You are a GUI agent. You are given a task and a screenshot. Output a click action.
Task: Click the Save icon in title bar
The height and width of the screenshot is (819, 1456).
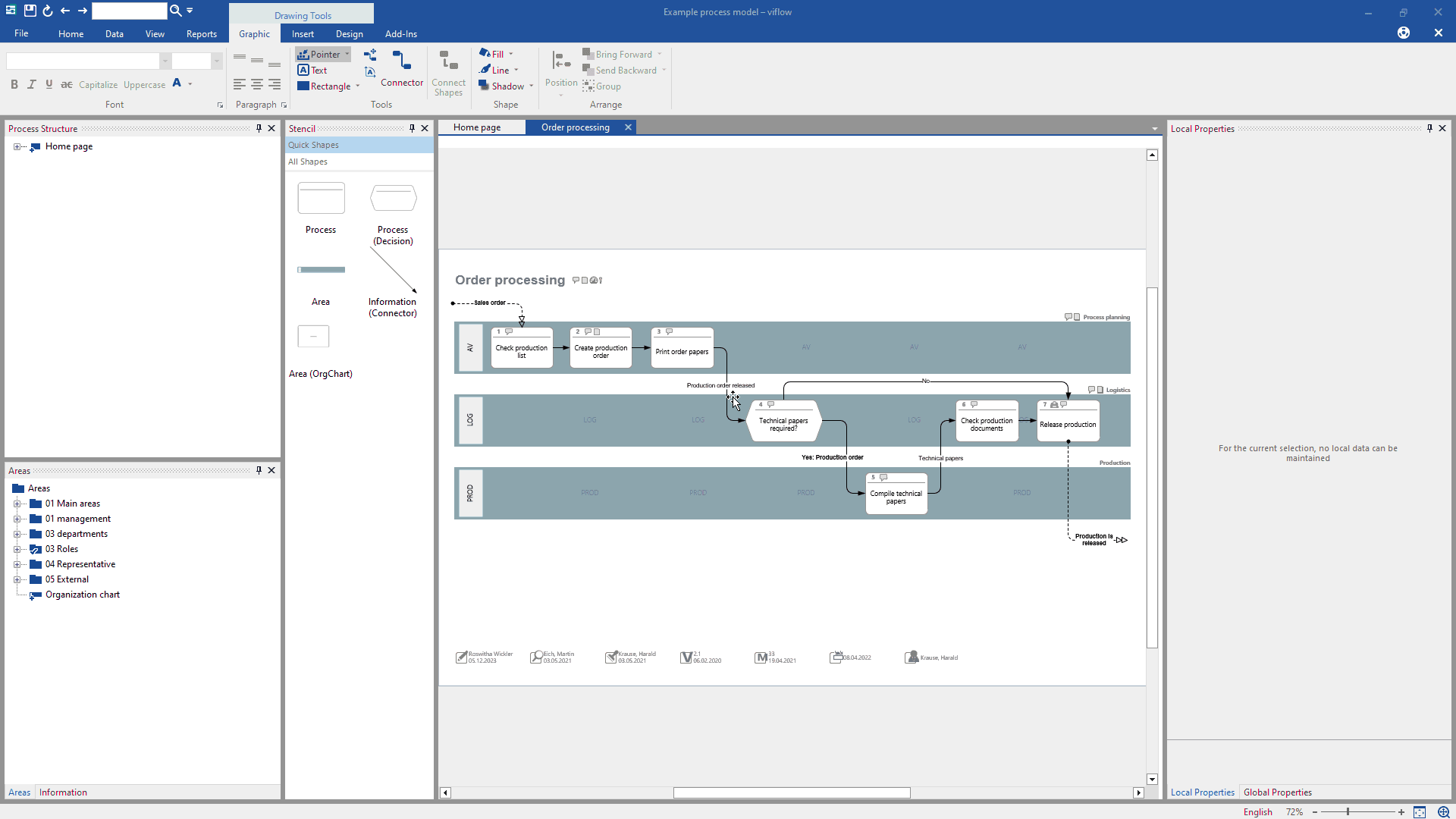pos(30,11)
